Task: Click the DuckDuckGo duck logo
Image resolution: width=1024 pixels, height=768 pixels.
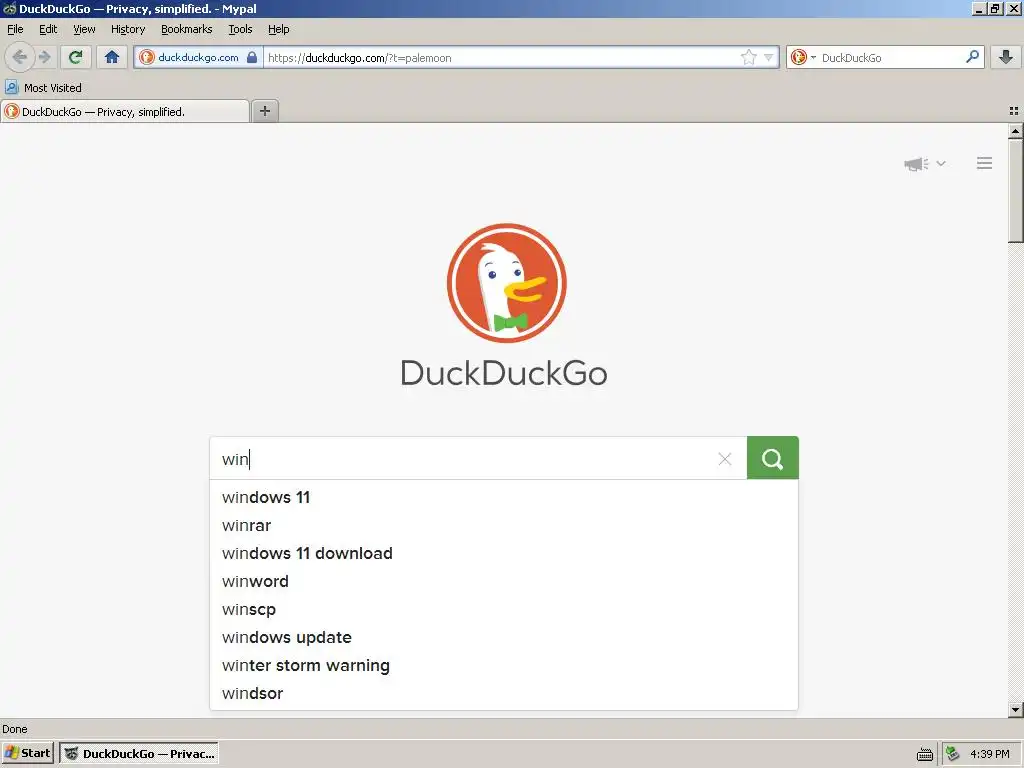Action: coord(506,283)
